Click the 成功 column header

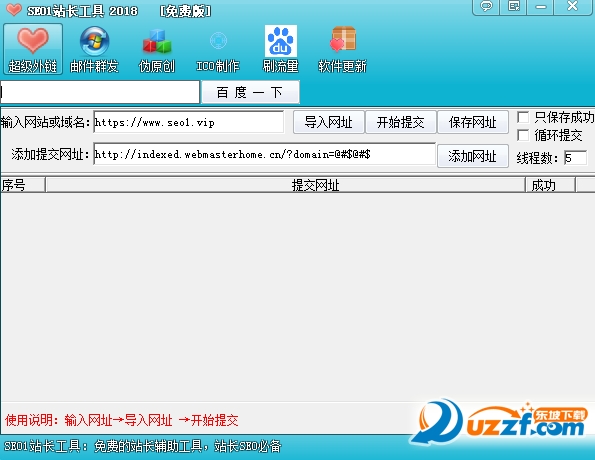pyautogui.click(x=550, y=185)
